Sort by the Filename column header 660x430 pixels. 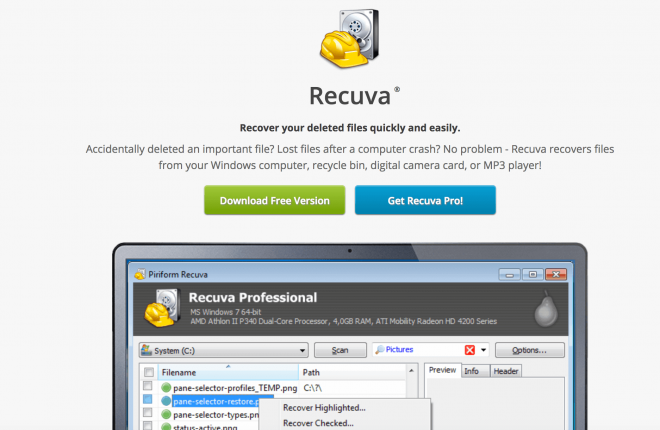[x=228, y=372]
